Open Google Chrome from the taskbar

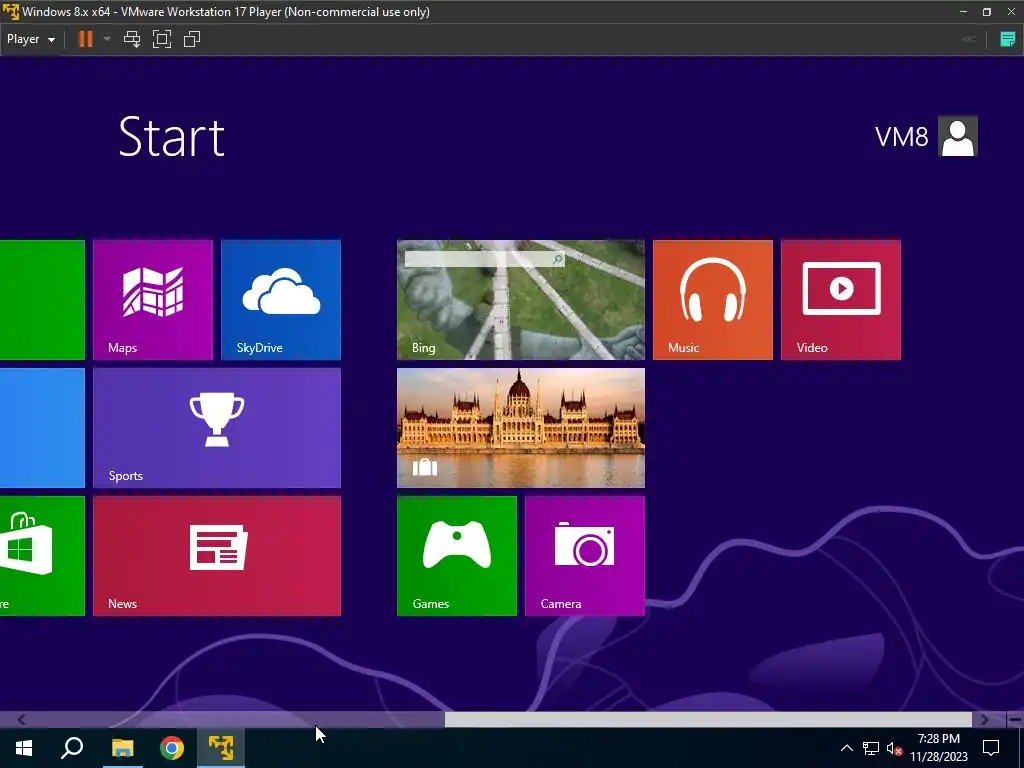(x=172, y=748)
